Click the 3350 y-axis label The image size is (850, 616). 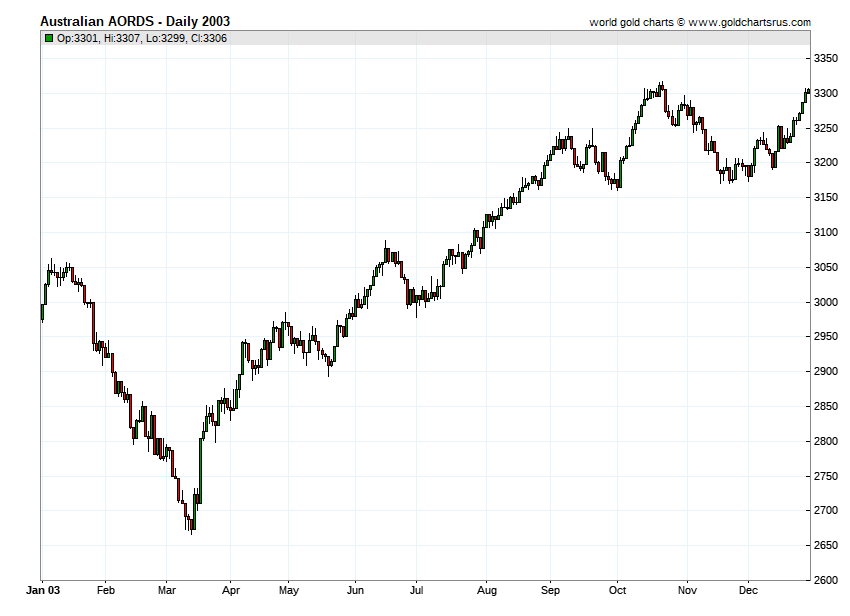(x=826, y=59)
